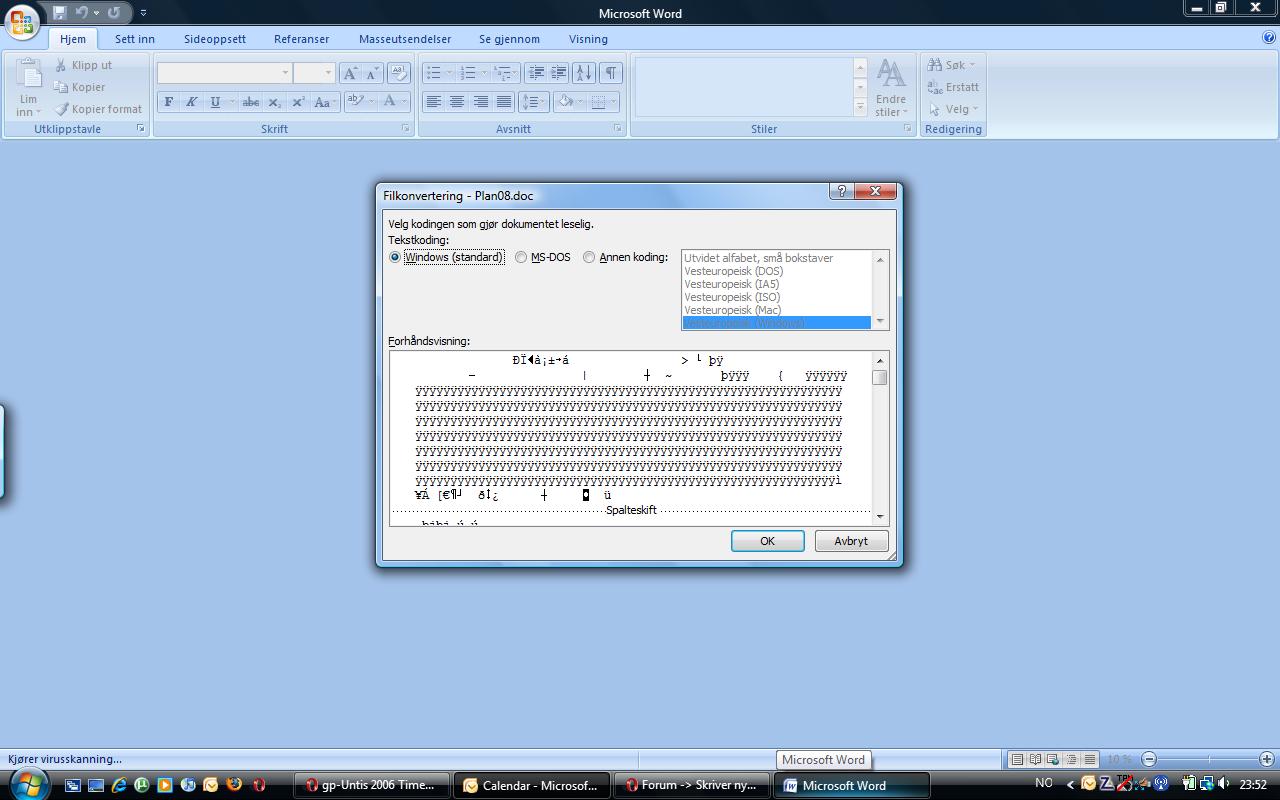Click the Save icon in Quick Access Toolbar

click(60, 13)
